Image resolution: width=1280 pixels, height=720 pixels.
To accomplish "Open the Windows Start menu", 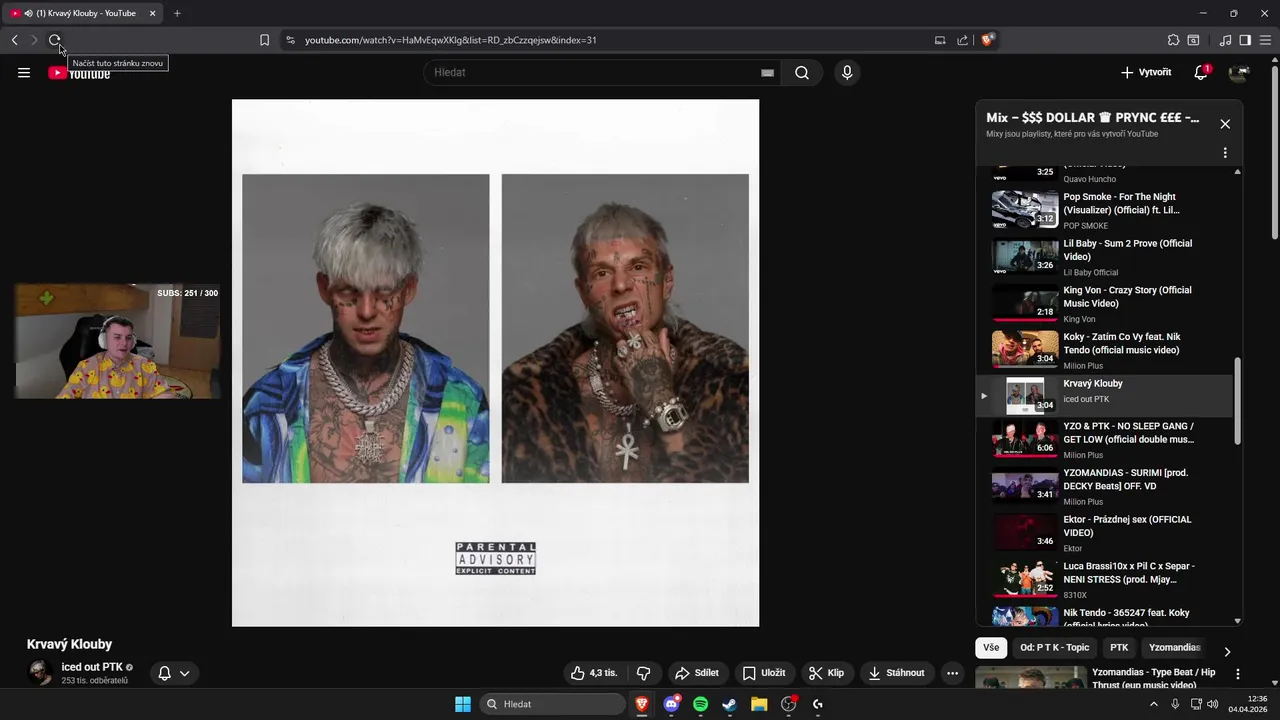I will (462, 704).
